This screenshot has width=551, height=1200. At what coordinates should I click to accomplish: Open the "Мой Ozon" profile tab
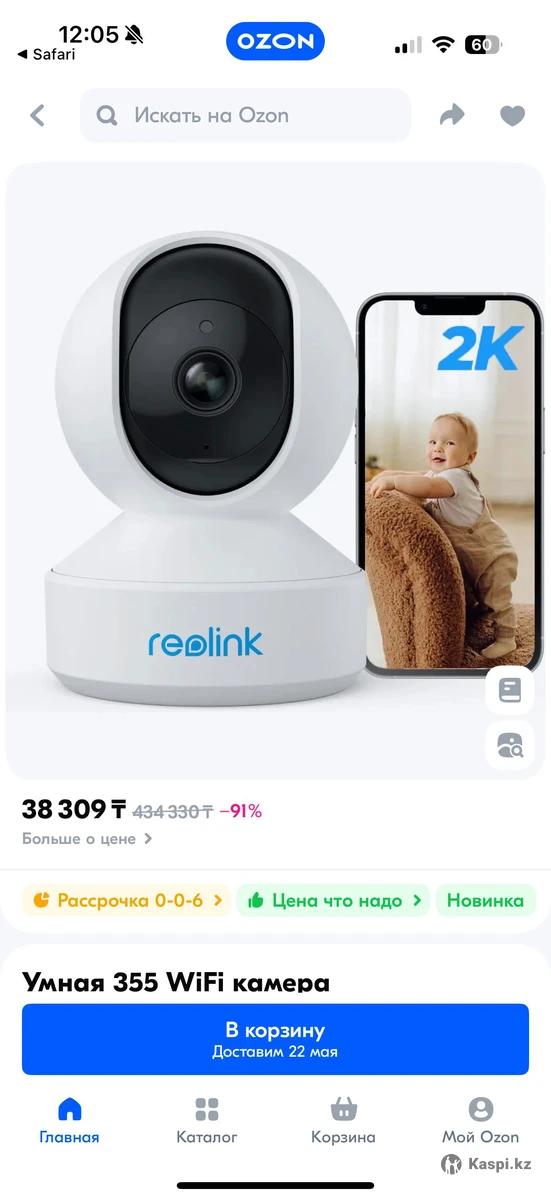click(481, 1121)
